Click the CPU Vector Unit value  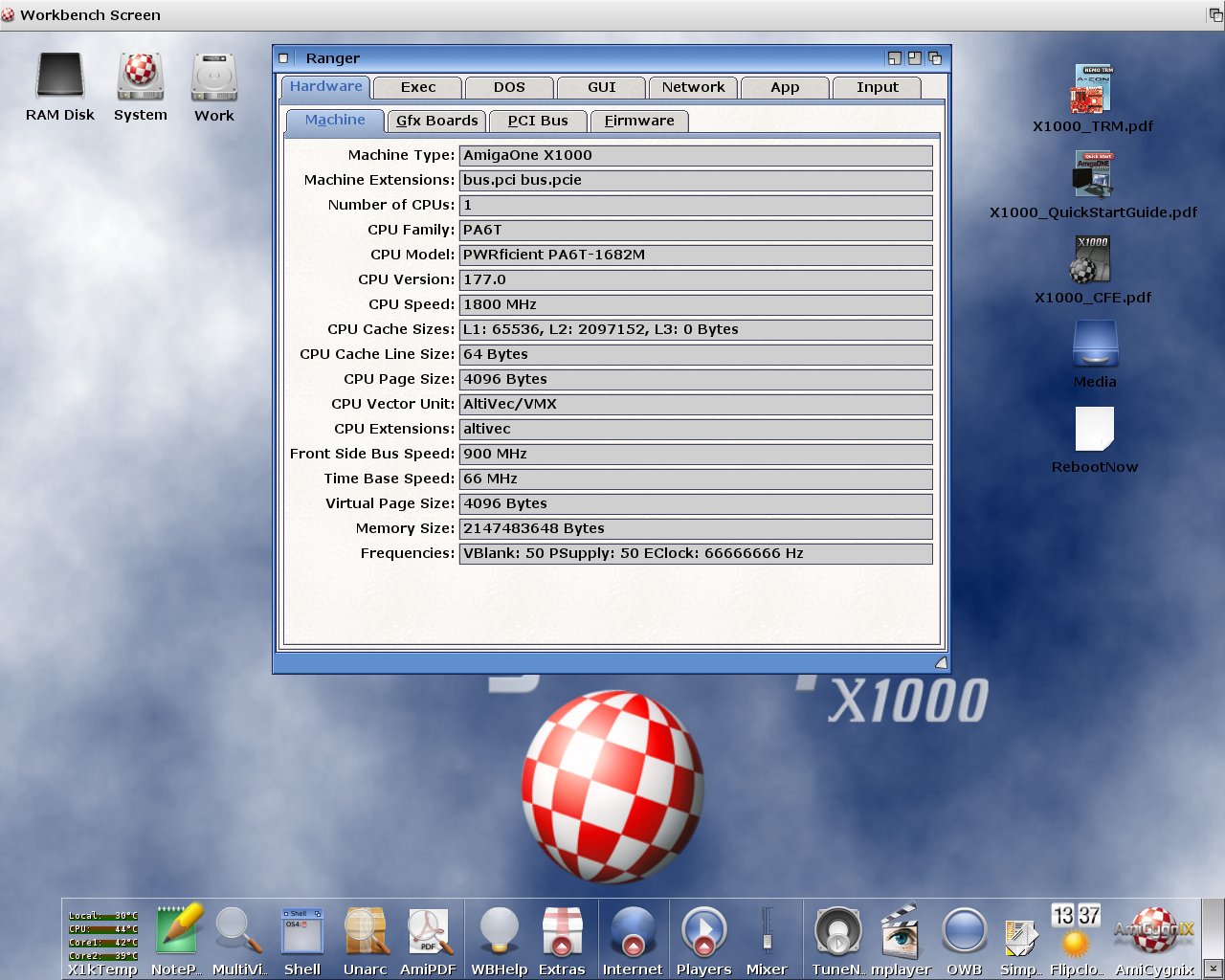point(696,404)
